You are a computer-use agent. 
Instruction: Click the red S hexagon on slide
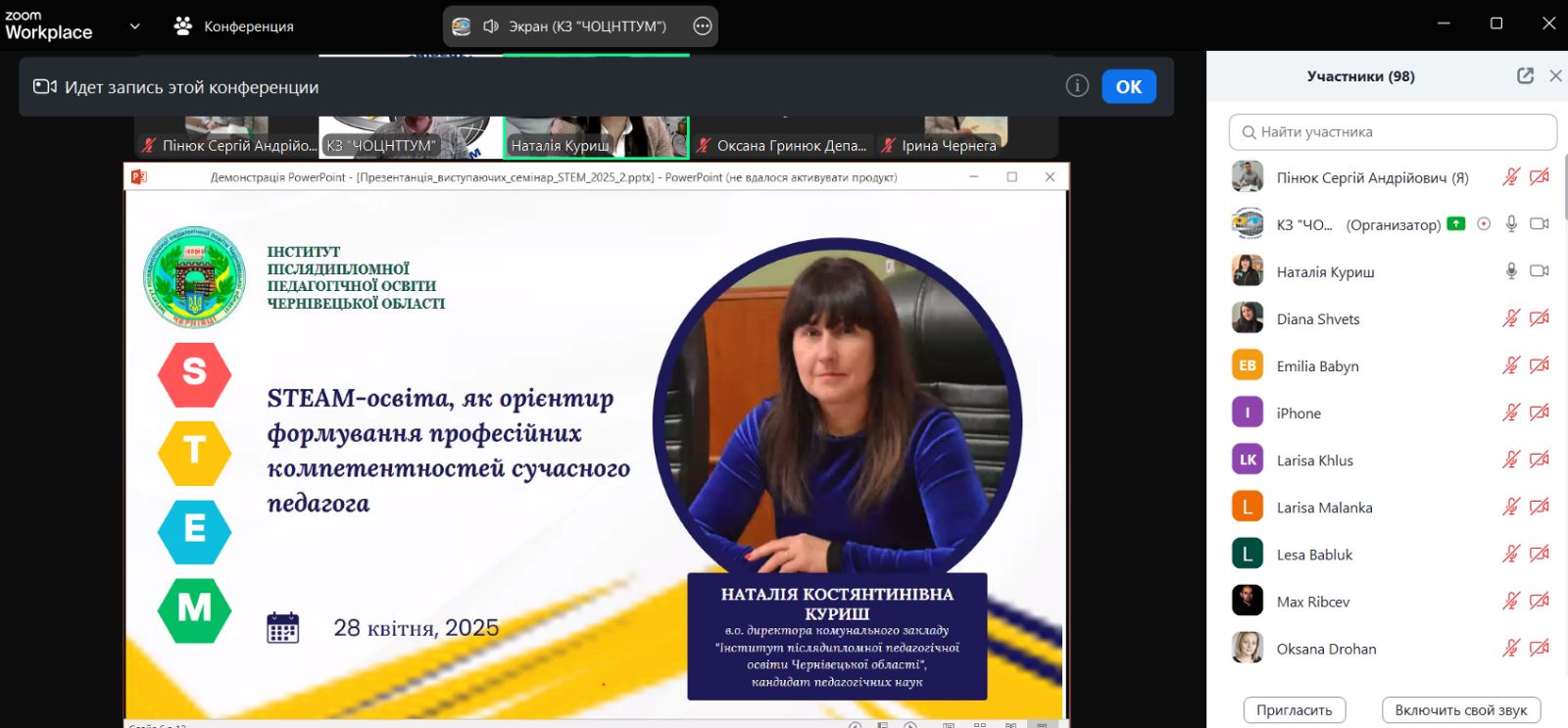[194, 373]
